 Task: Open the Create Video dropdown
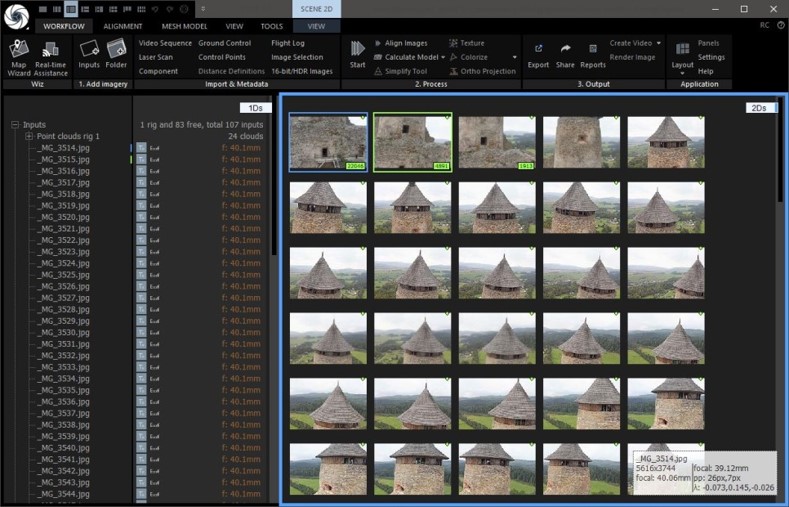click(659, 44)
